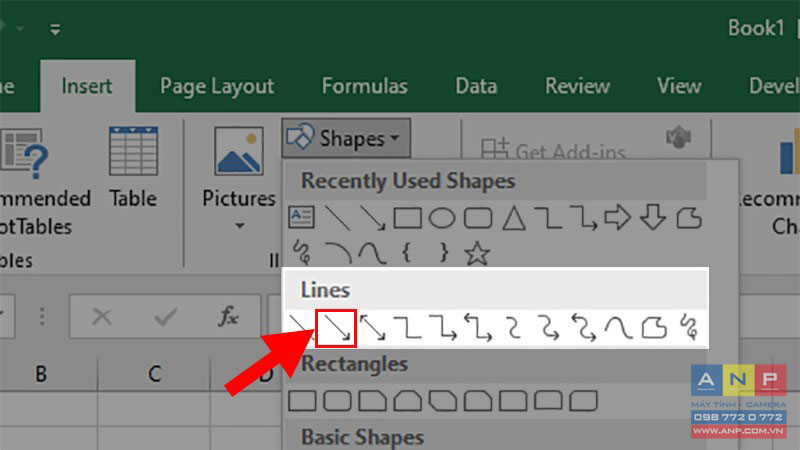Screen dimensions: 800x450
Task: Open Get Add-ins
Action: pyautogui.click(x=554, y=149)
